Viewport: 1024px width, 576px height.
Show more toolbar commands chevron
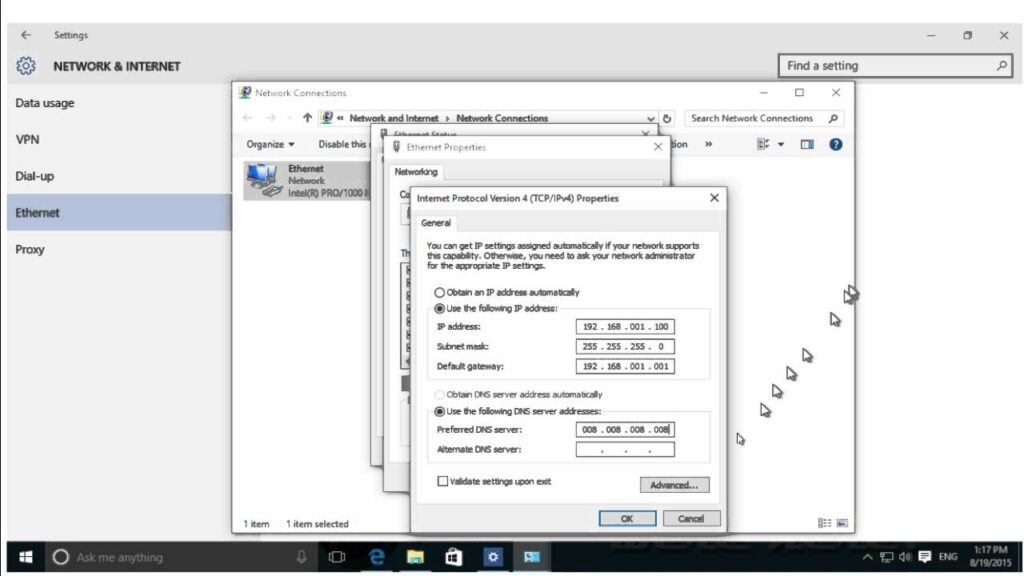click(709, 144)
